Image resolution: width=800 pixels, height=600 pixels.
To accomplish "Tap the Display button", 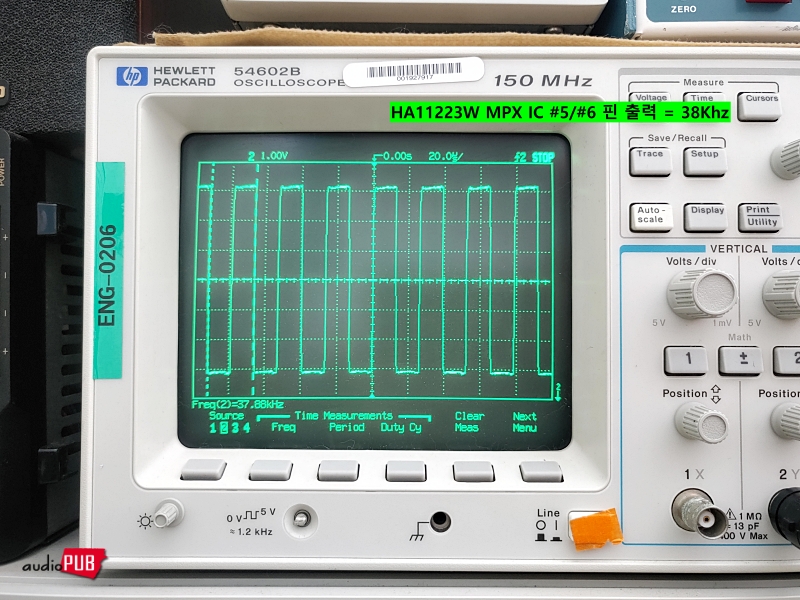I will click(705, 217).
